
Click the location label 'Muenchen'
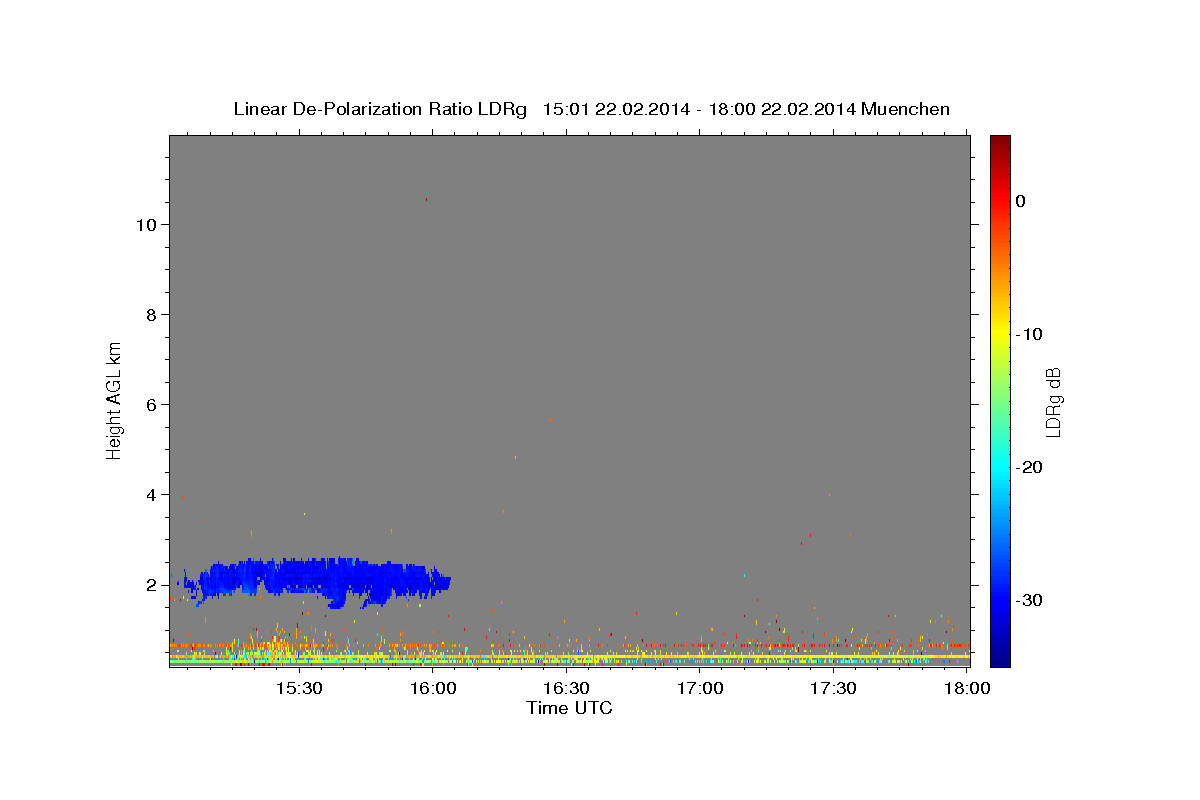(x=906, y=109)
